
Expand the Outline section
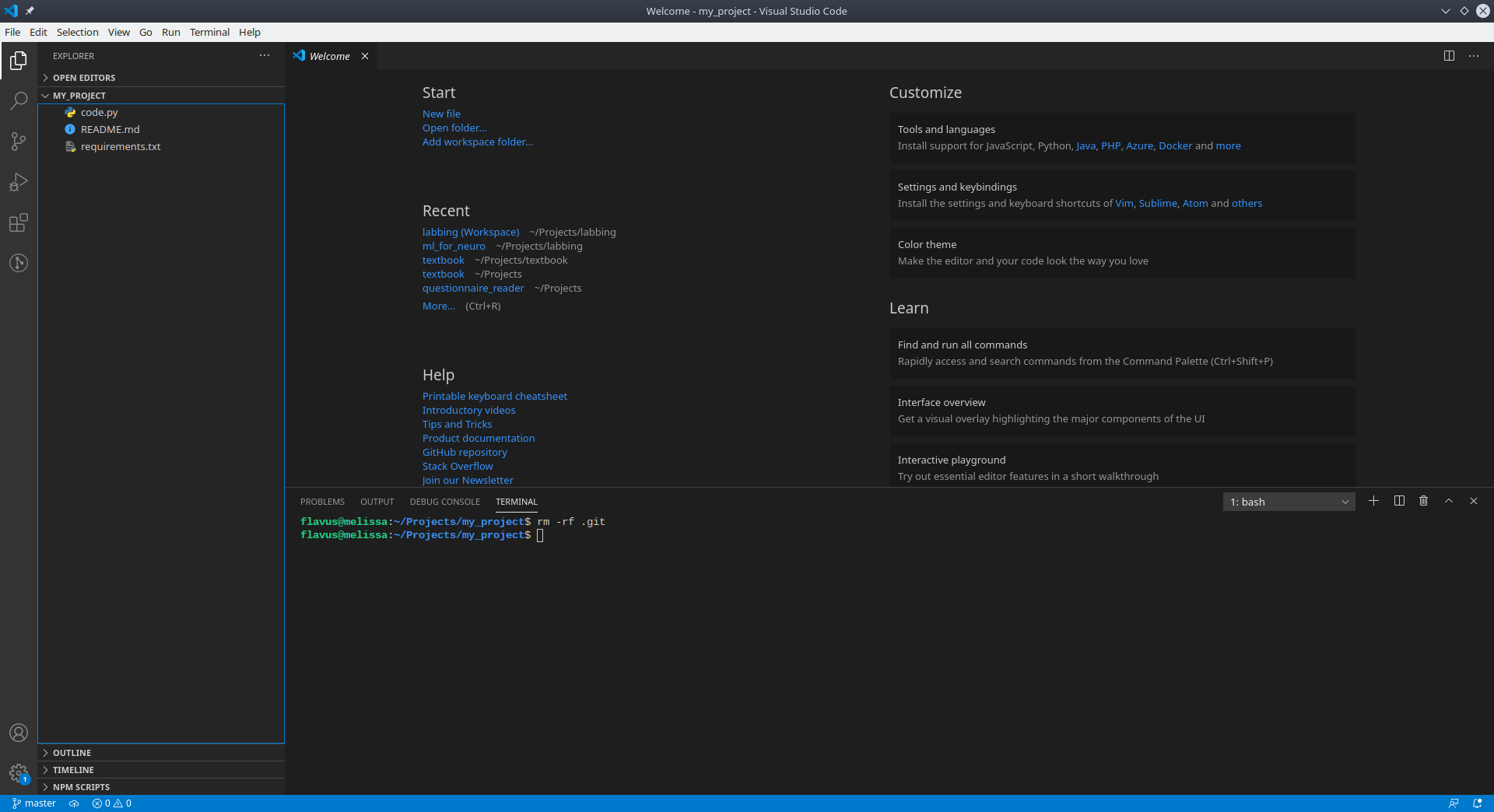pos(161,753)
